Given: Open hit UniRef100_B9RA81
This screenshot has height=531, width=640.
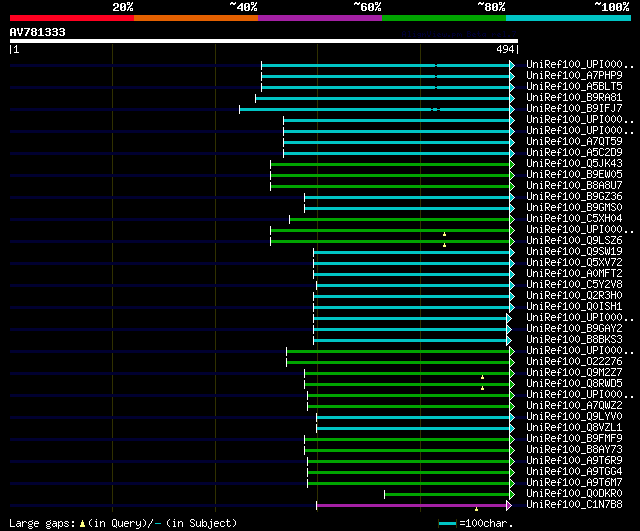Looking at the screenshot, I should 574,98.
